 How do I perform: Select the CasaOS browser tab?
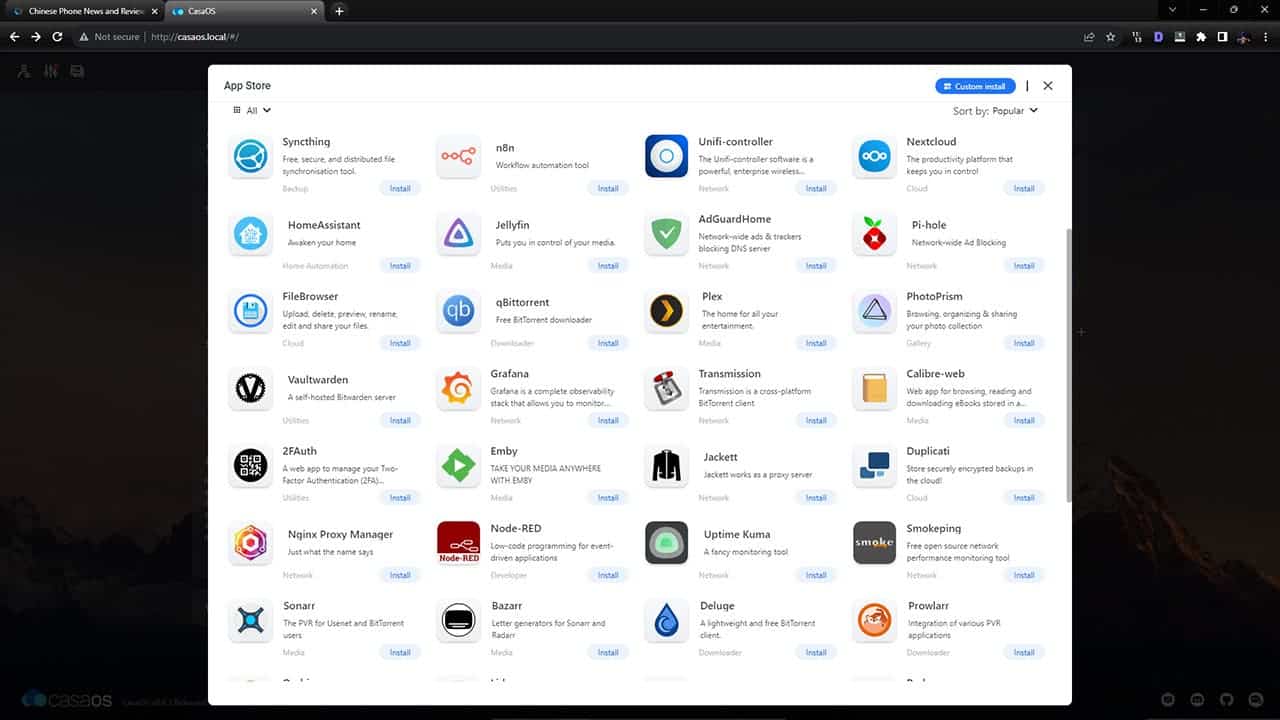tap(245, 11)
